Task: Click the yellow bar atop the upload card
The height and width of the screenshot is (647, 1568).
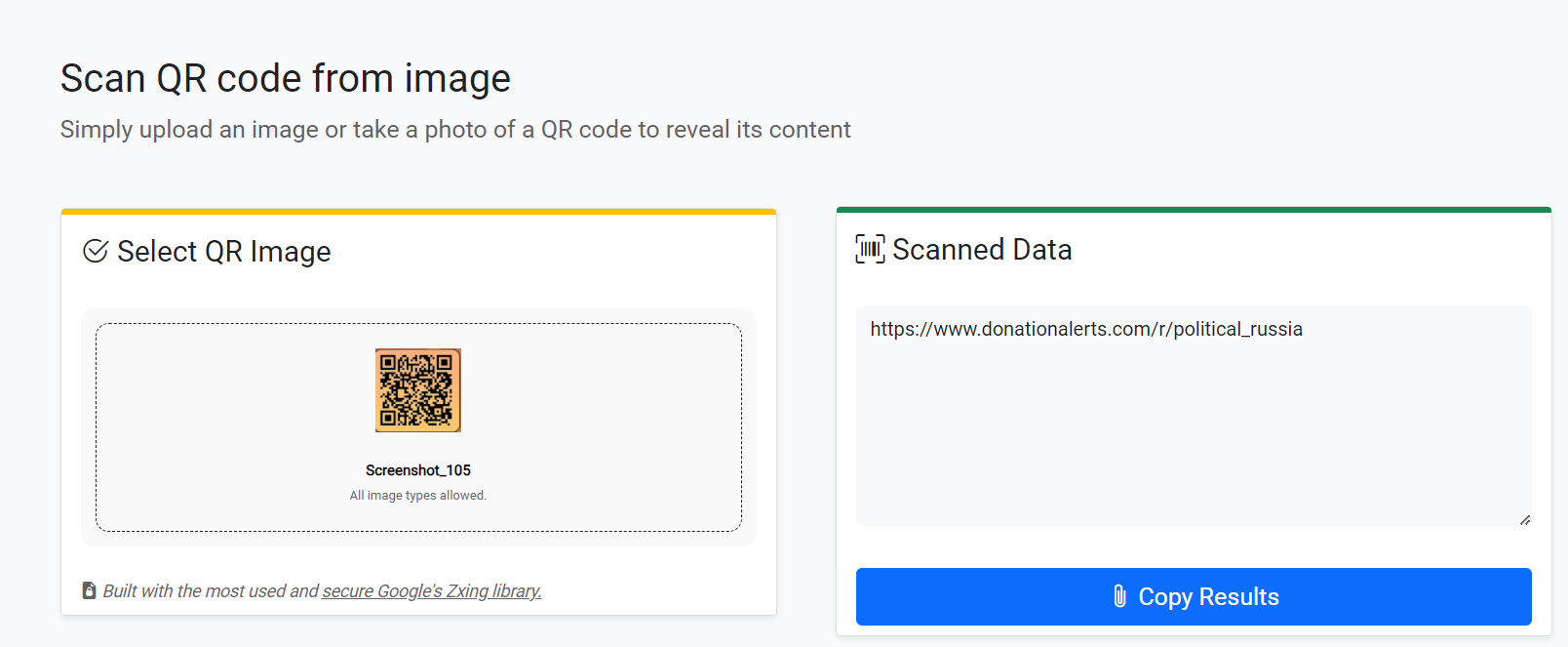Action: point(418,211)
